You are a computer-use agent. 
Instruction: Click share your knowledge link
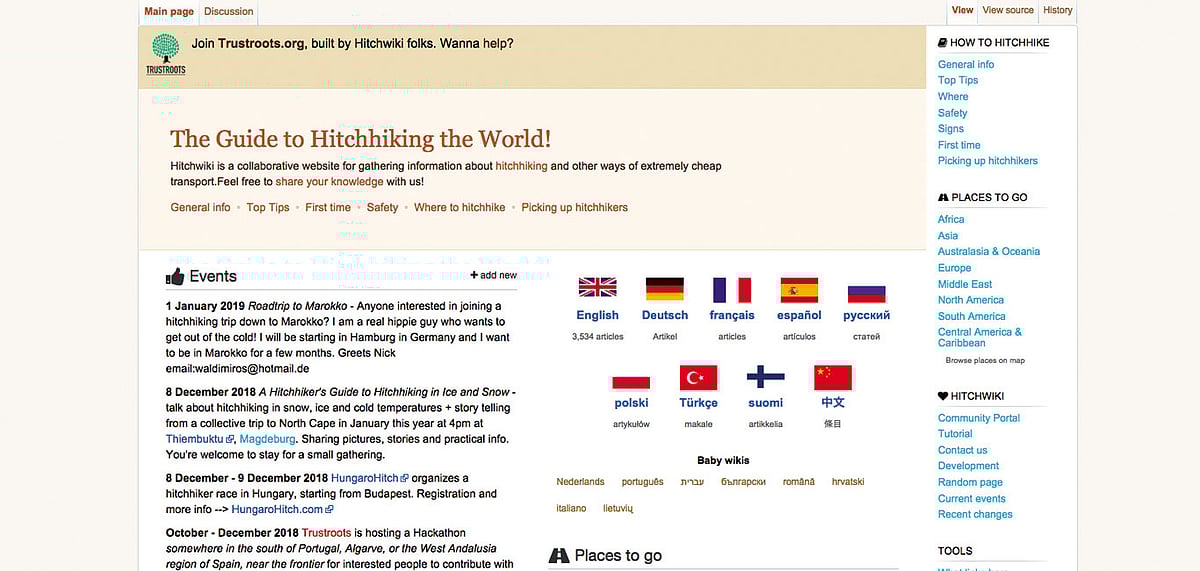(329, 182)
